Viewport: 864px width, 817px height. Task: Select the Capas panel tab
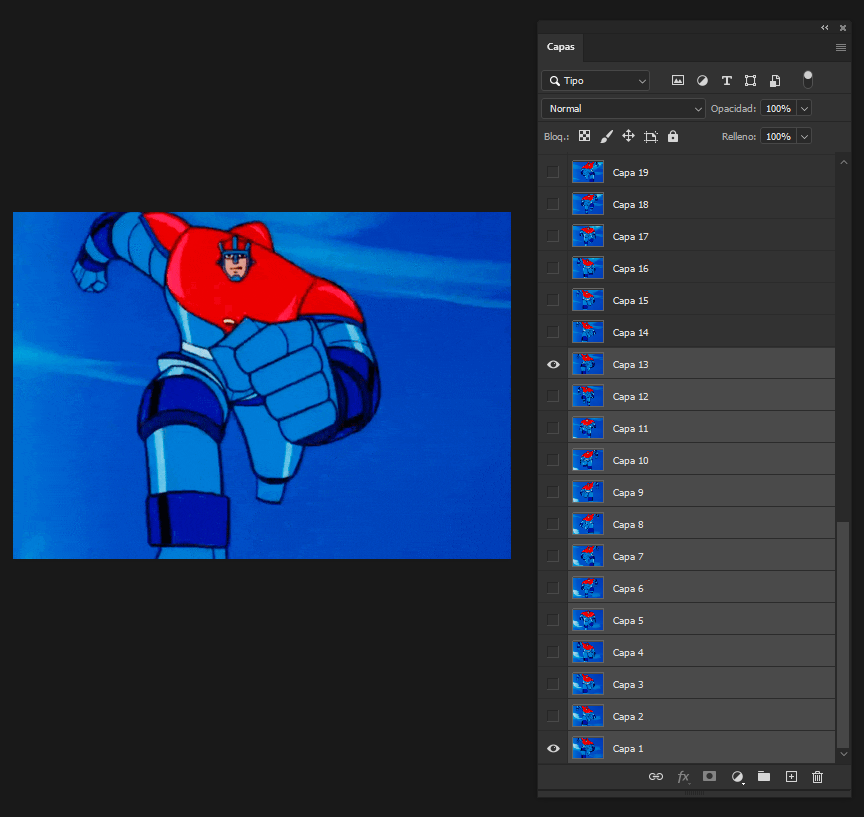tap(560, 47)
